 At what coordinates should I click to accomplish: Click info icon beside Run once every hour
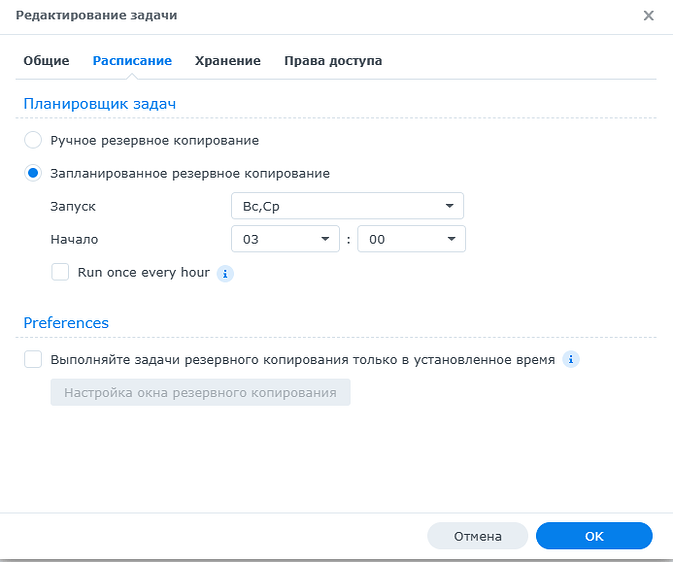pos(225,273)
